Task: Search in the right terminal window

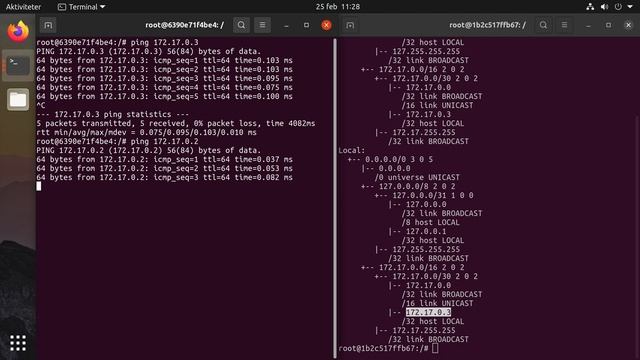Action: click(543, 25)
